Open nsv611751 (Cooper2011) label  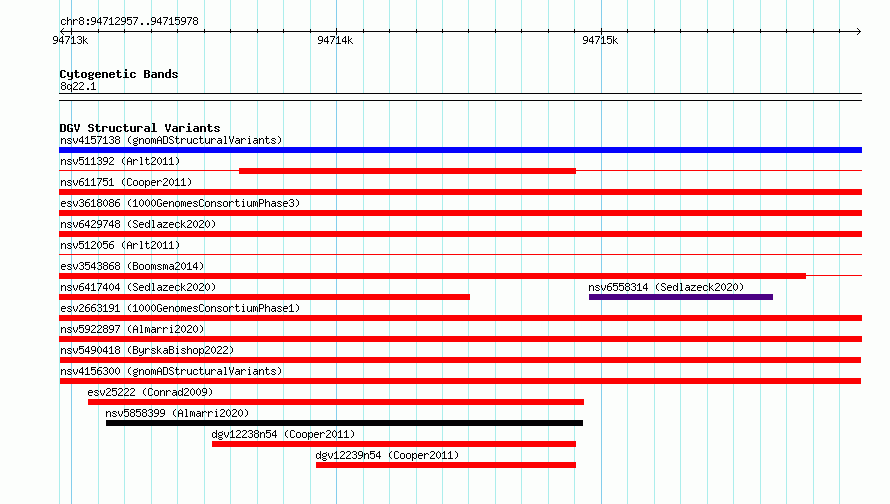[x=126, y=182]
